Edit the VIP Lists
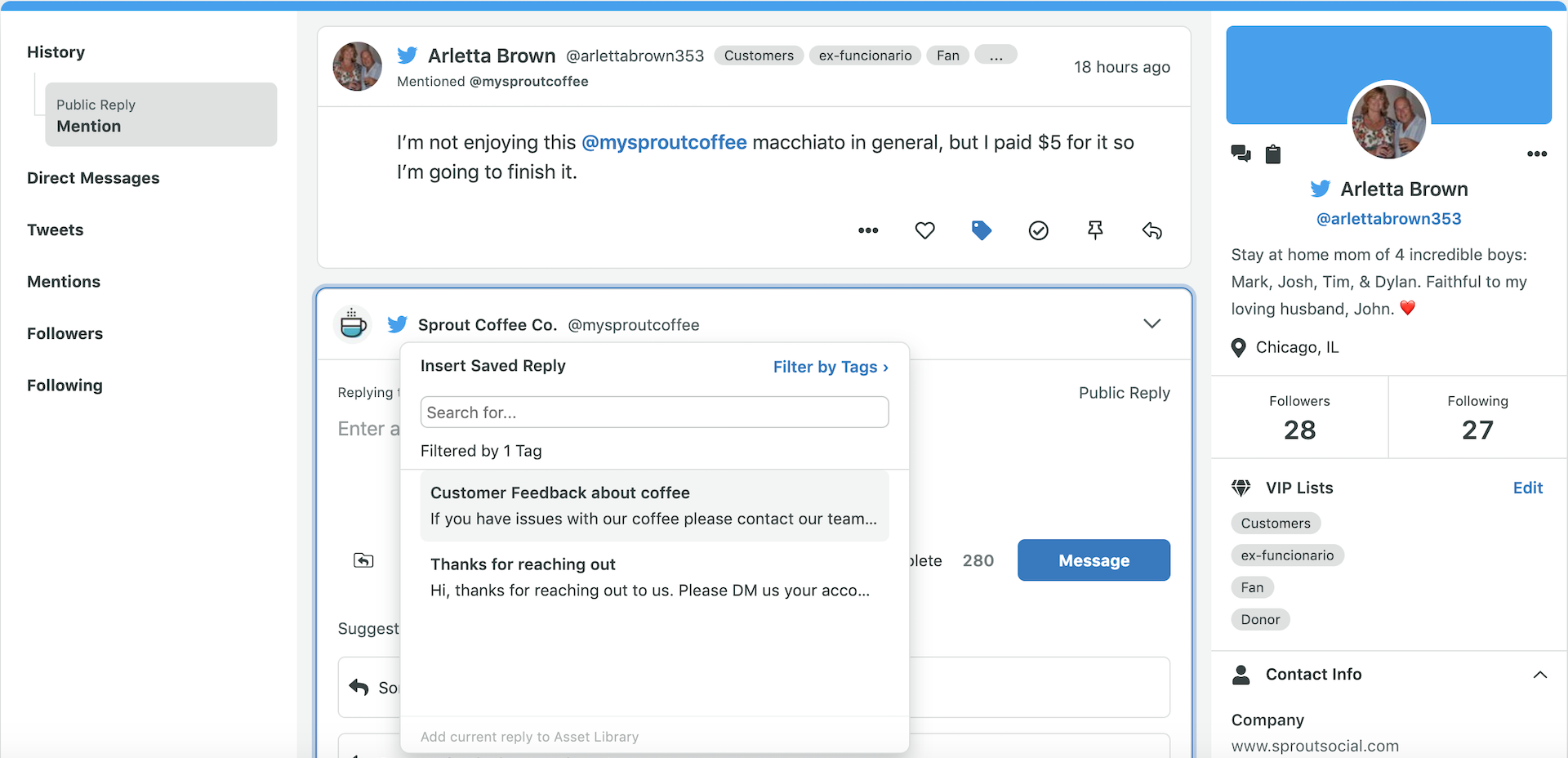 (x=1528, y=488)
